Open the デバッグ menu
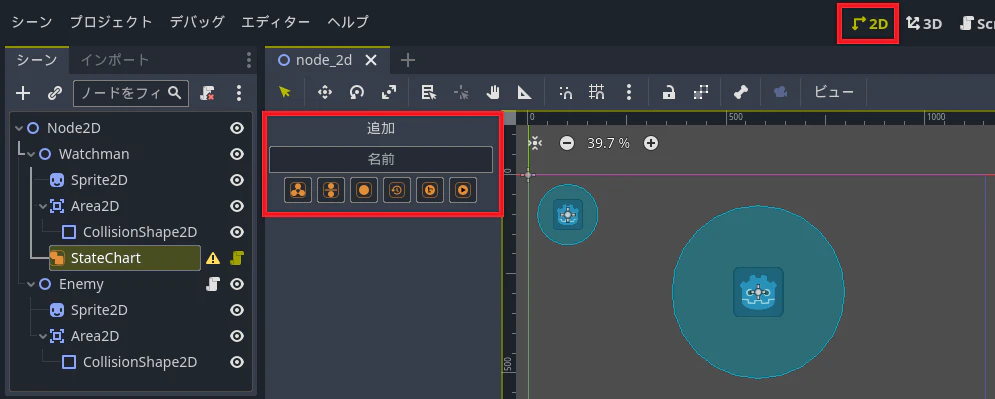 pyautogui.click(x=197, y=22)
